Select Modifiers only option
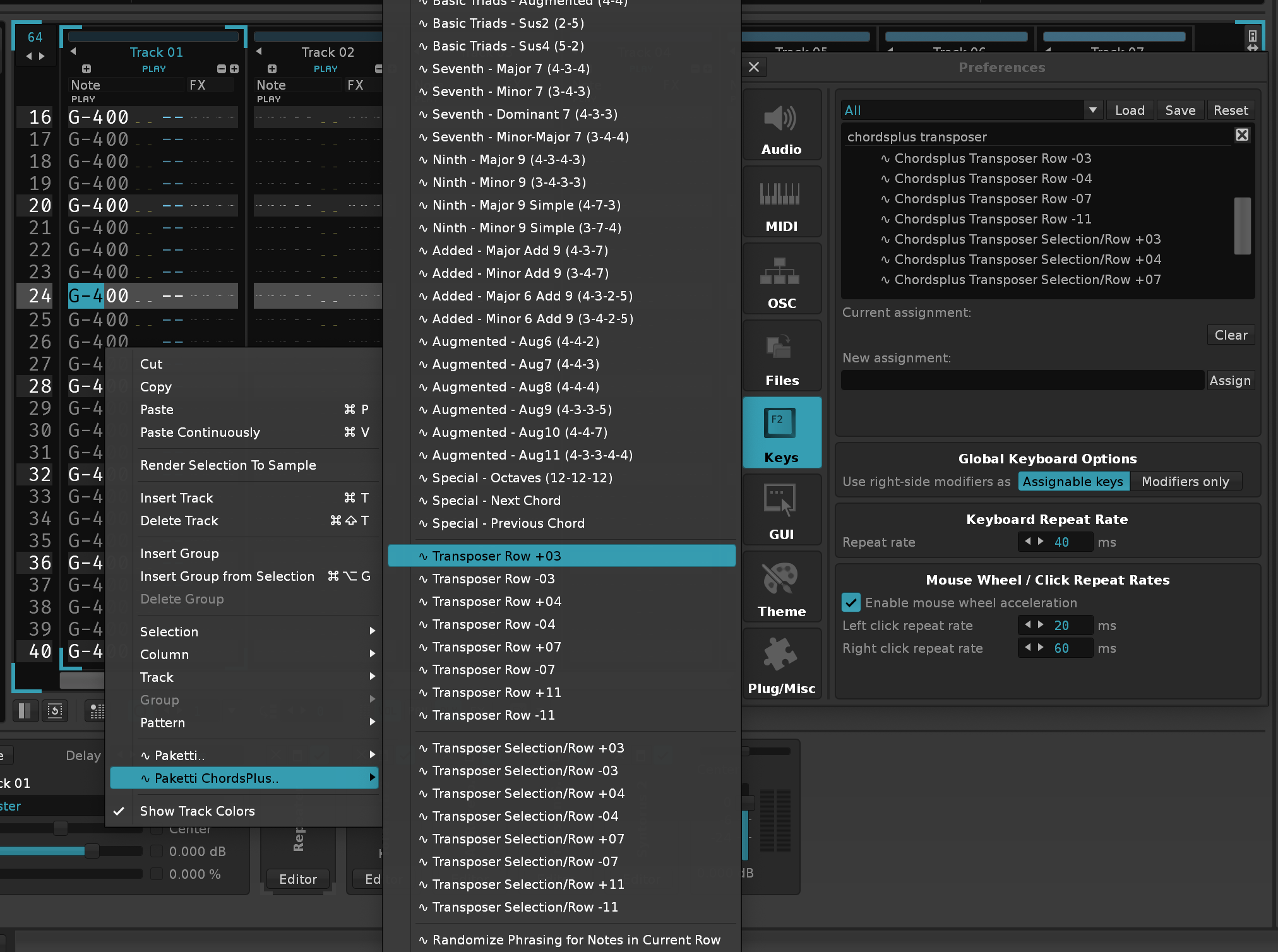The height and width of the screenshot is (952, 1278). (1185, 482)
